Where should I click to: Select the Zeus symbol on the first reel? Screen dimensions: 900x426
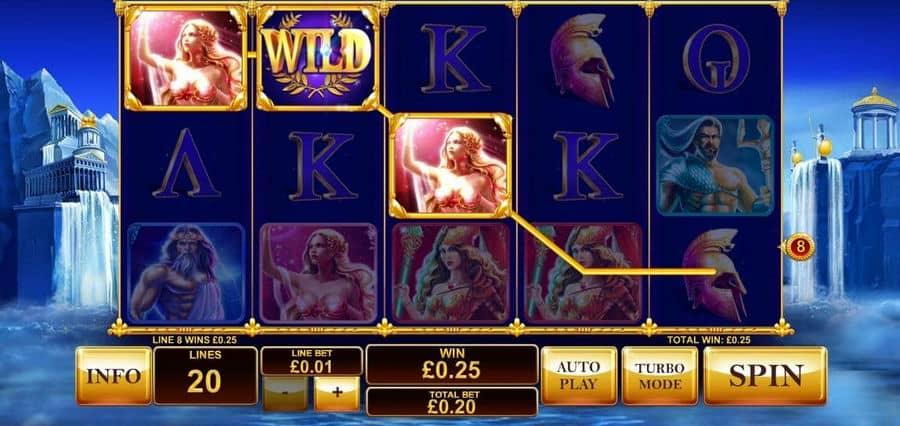(x=186, y=273)
